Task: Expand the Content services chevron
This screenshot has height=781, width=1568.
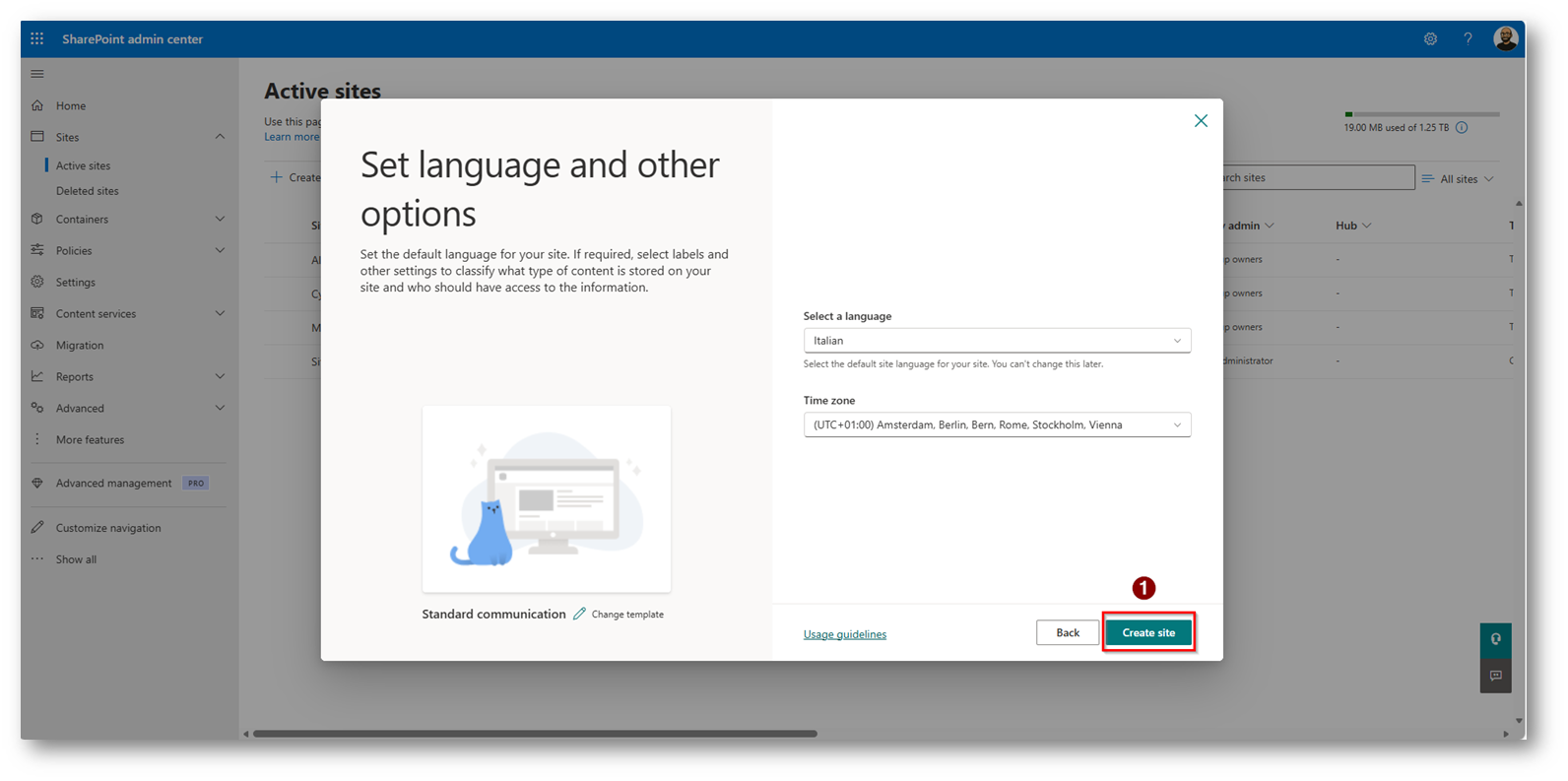Action: 220,313
